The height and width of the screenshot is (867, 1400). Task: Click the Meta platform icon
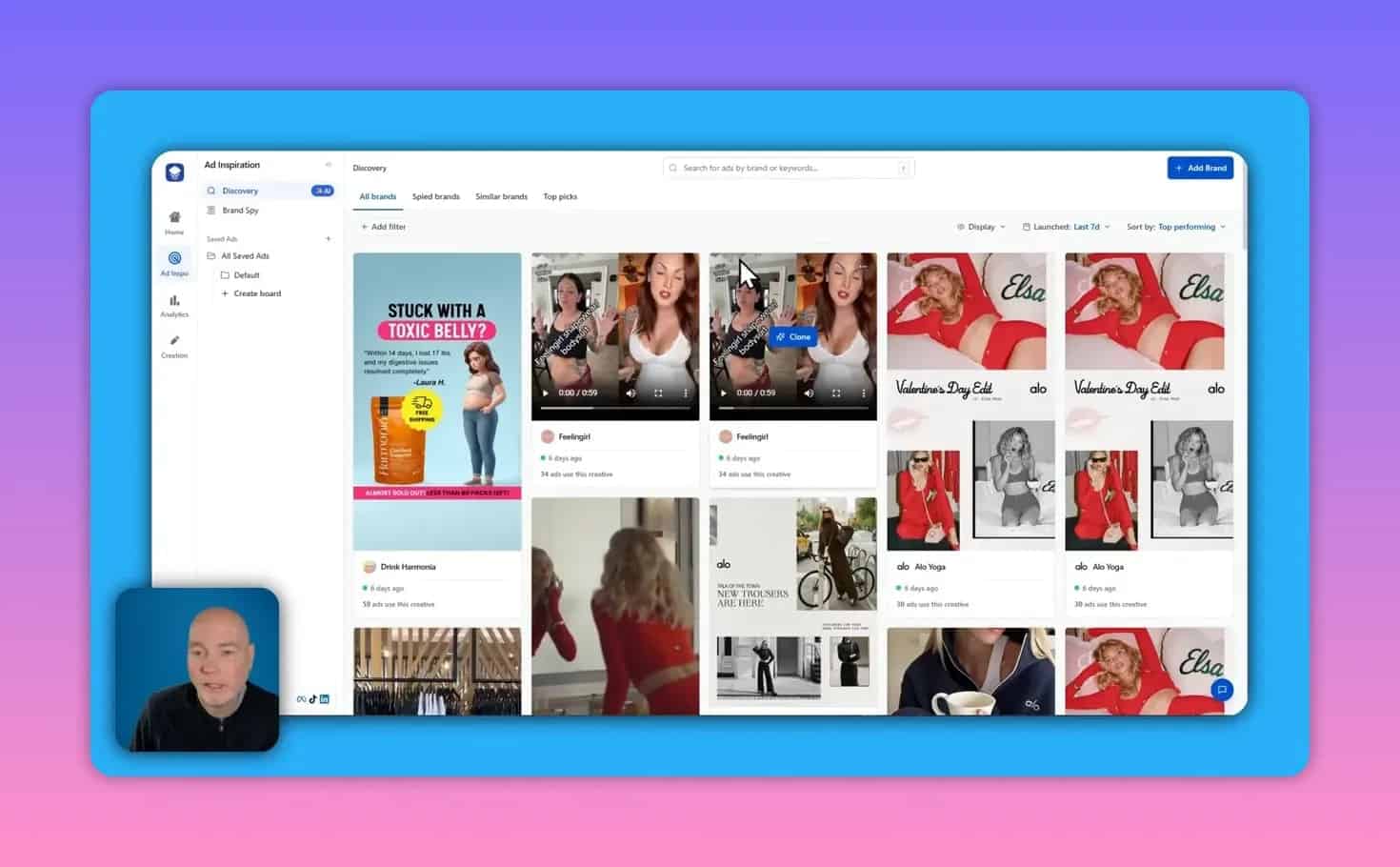(301, 699)
